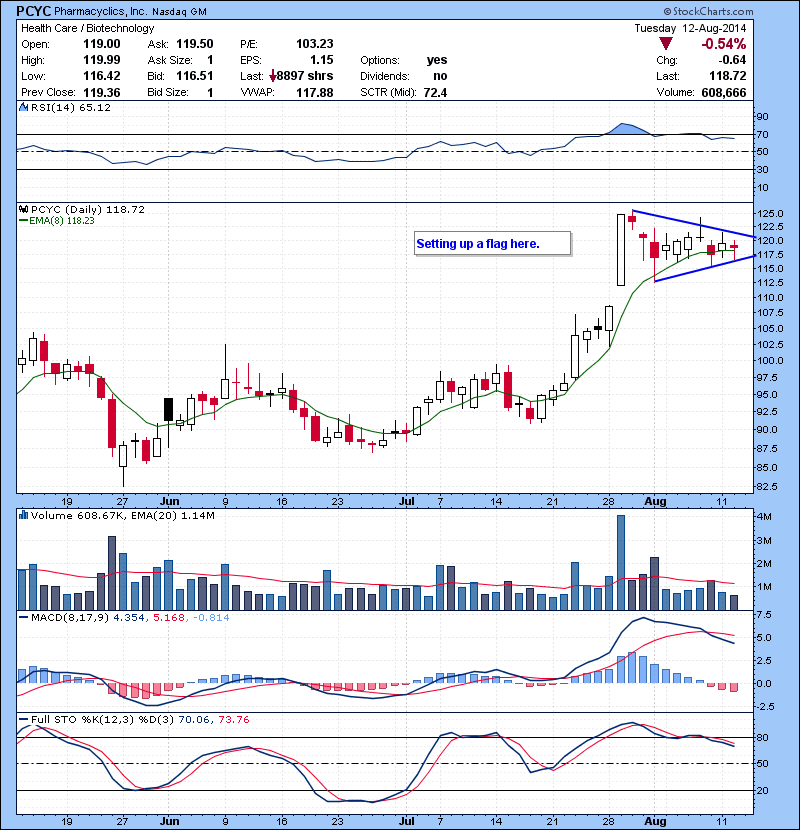Click the 'Last: 8897 shrs' value
Screen dimensions: 800x830
pyautogui.click(x=305, y=76)
